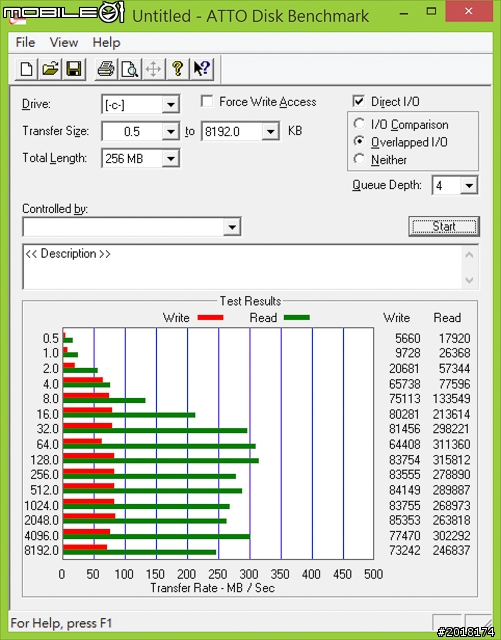Maximize the ATTO Disk Benchmark window

tap(431, 12)
